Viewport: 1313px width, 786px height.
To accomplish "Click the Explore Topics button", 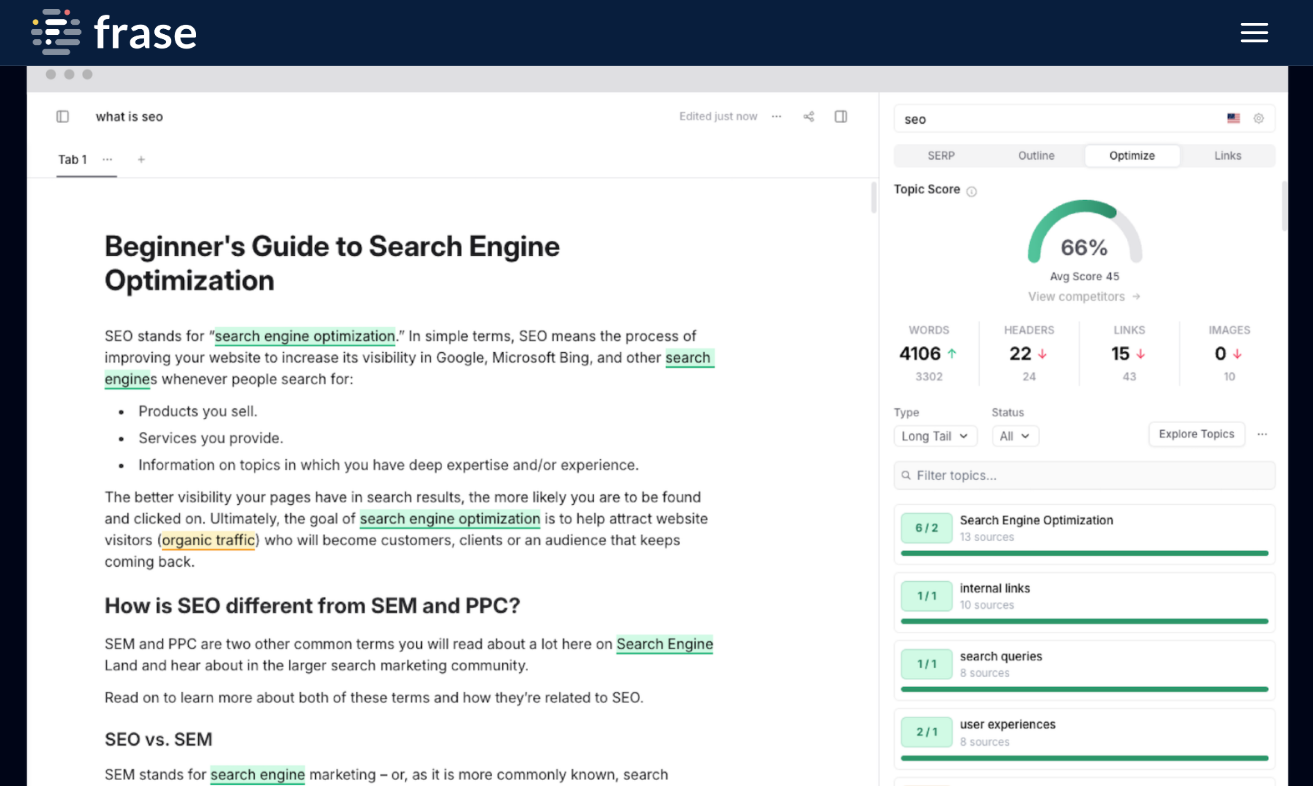I will click(1196, 434).
